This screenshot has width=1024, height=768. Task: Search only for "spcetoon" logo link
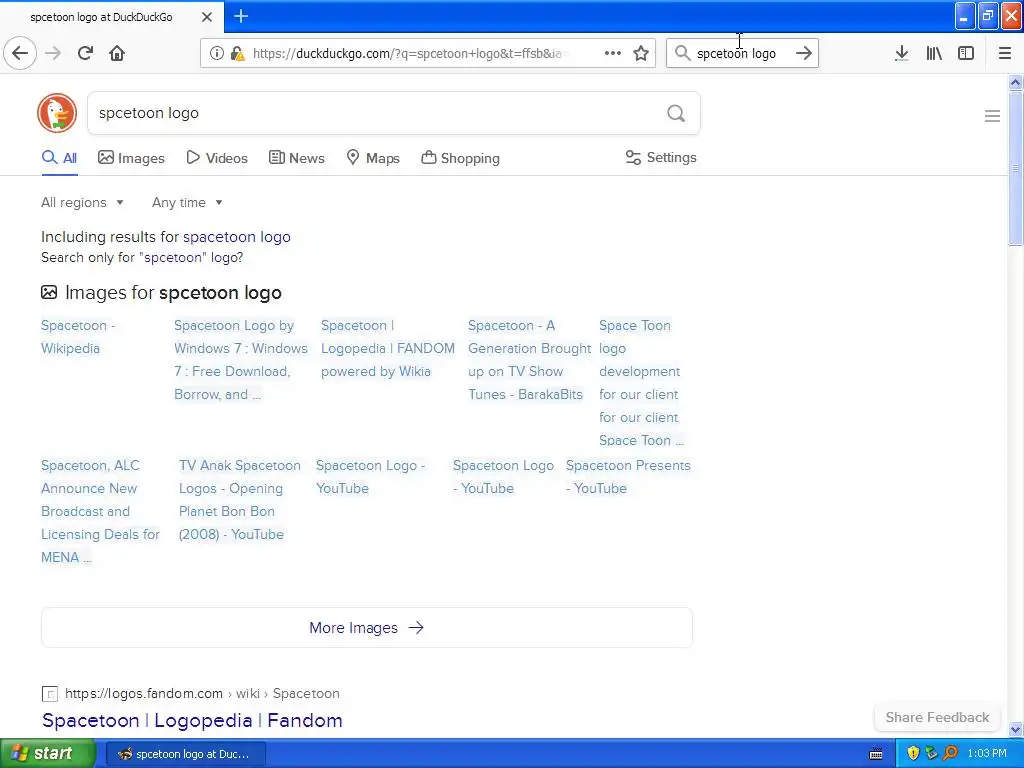142,257
